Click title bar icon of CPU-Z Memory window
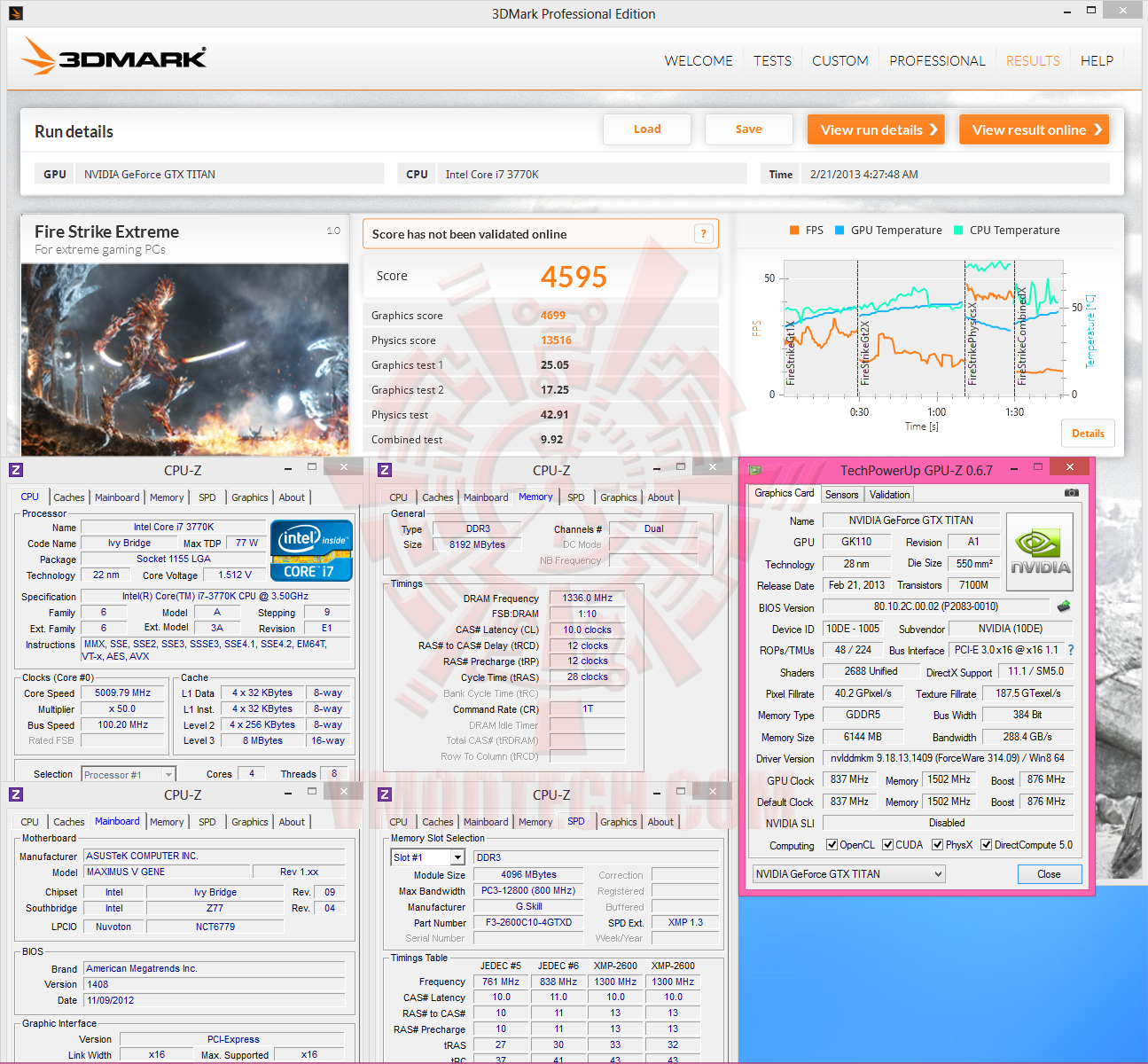1148x1064 pixels. point(385,470)
